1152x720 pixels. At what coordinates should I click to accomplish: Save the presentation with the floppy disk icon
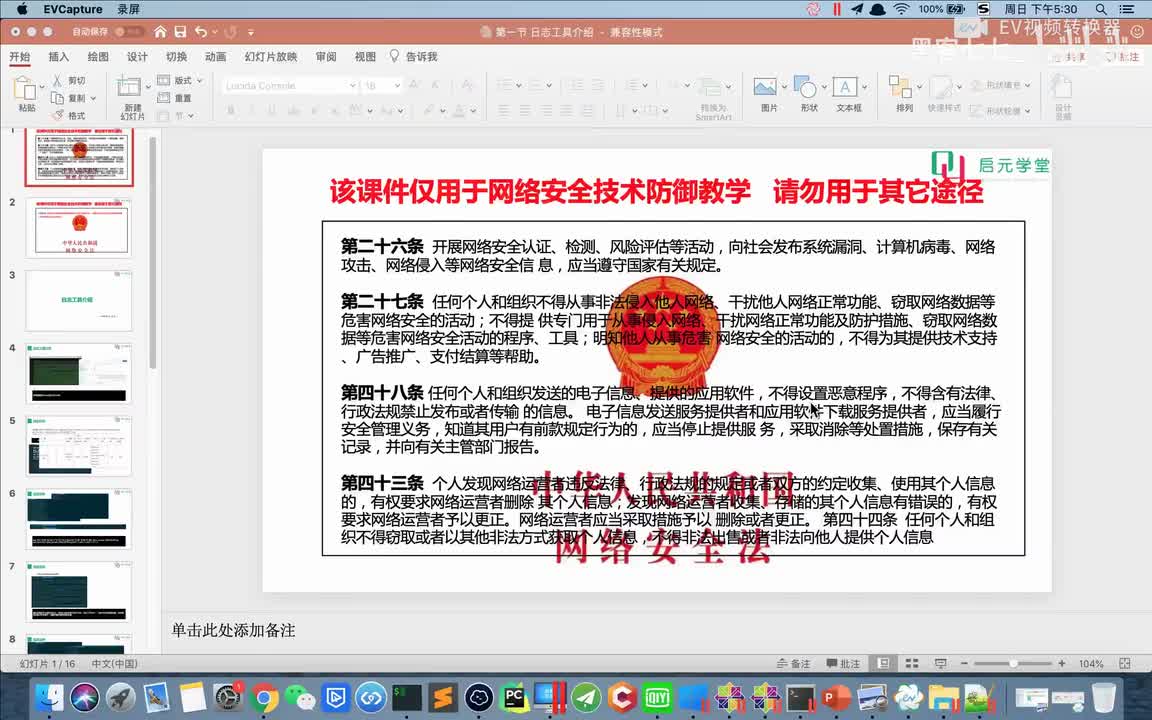click(x=181, y=32)
